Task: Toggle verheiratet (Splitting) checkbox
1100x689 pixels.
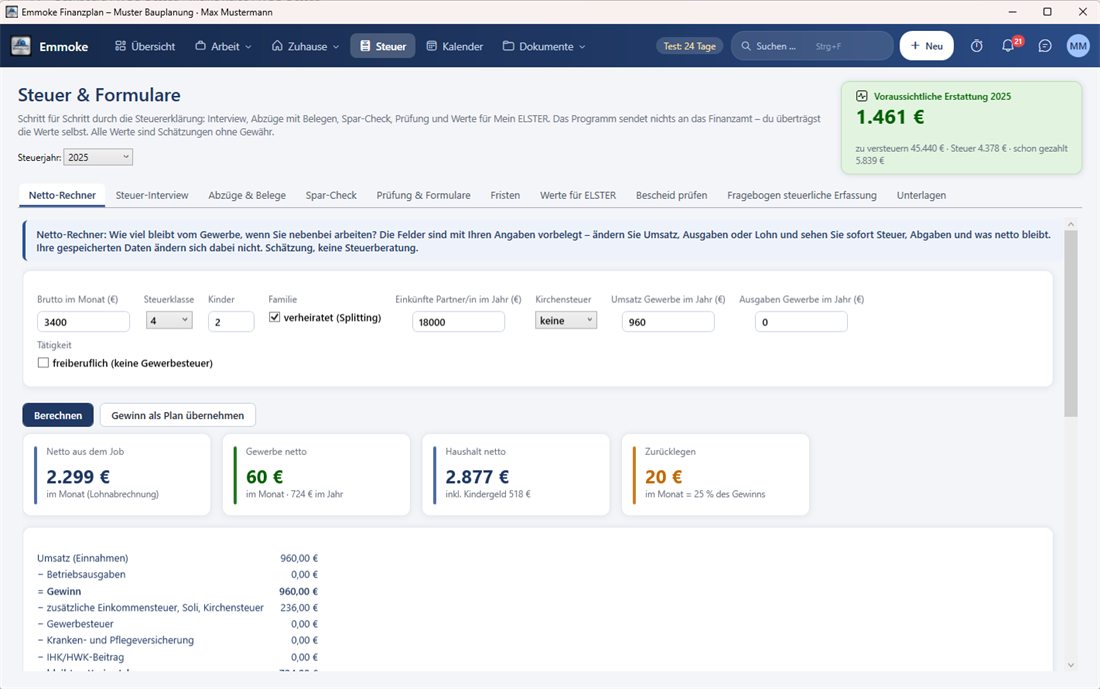Action: tap(274, 317)
